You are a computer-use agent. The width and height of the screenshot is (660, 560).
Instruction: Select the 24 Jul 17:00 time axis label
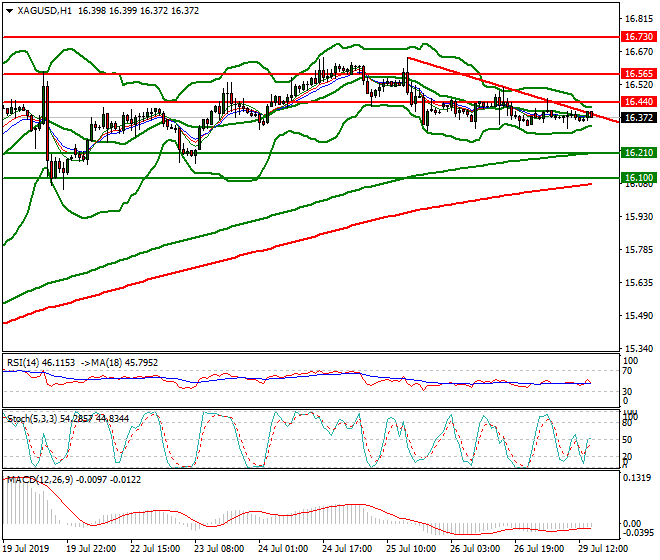click(347, 549)
